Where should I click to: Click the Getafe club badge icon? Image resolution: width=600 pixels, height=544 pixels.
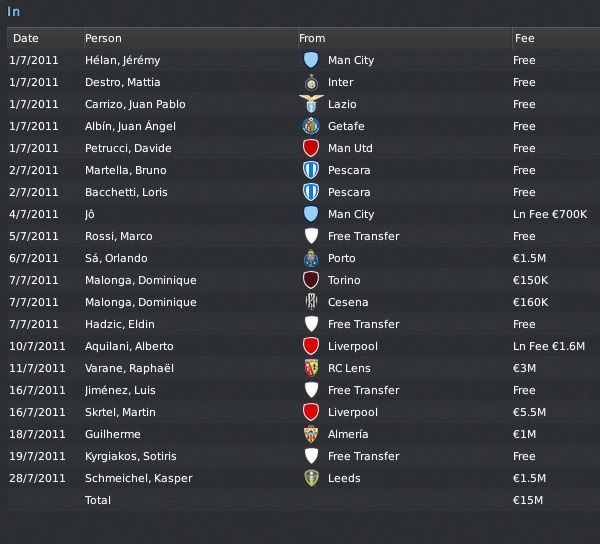[310, 126]
